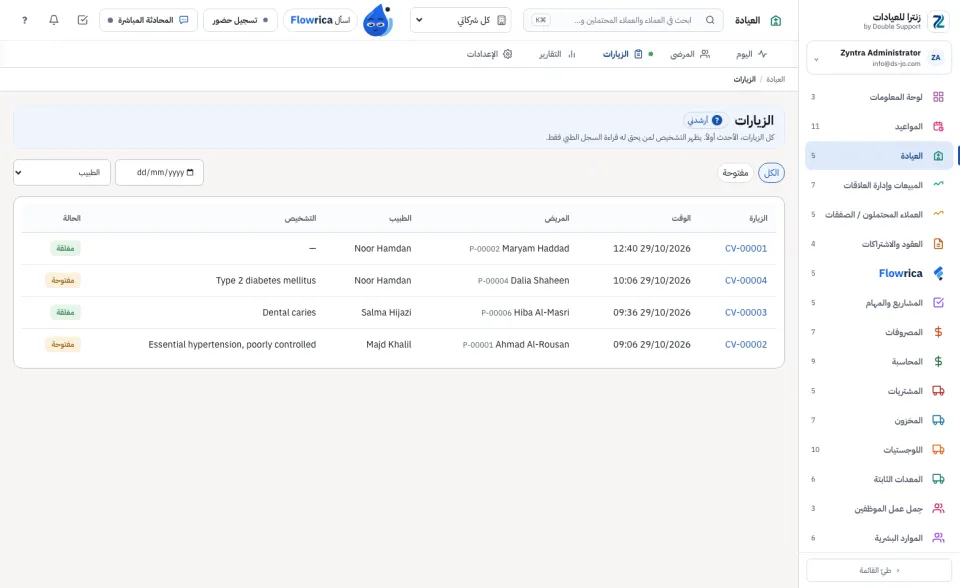Click patient name Maryam Haddad
Image resolution: width=960 pixels, height=588 pixels.
[536, 248]
